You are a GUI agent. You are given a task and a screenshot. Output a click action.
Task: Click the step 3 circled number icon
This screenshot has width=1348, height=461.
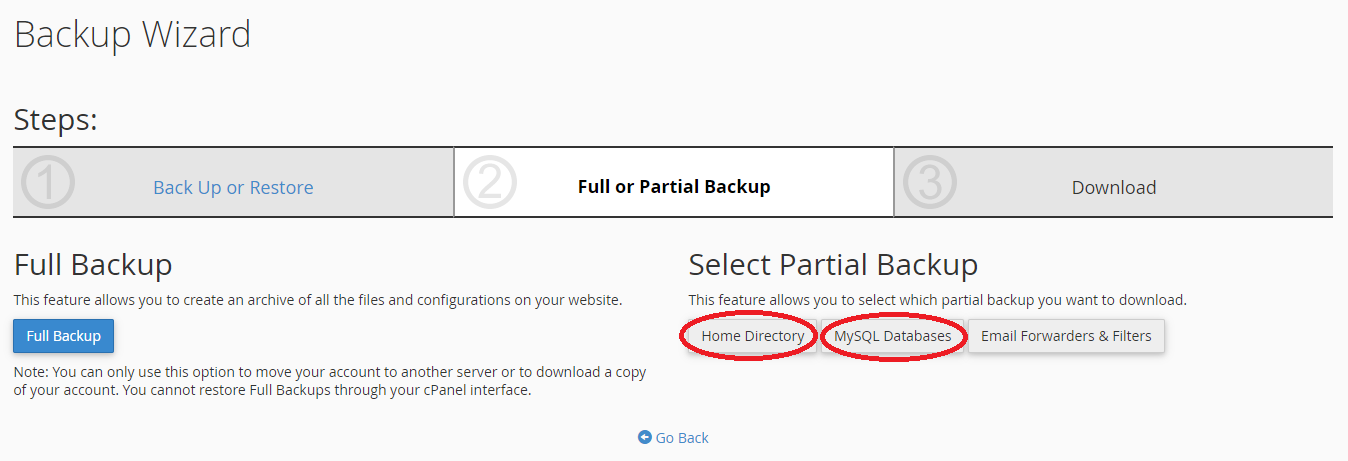tap(930, 182)
